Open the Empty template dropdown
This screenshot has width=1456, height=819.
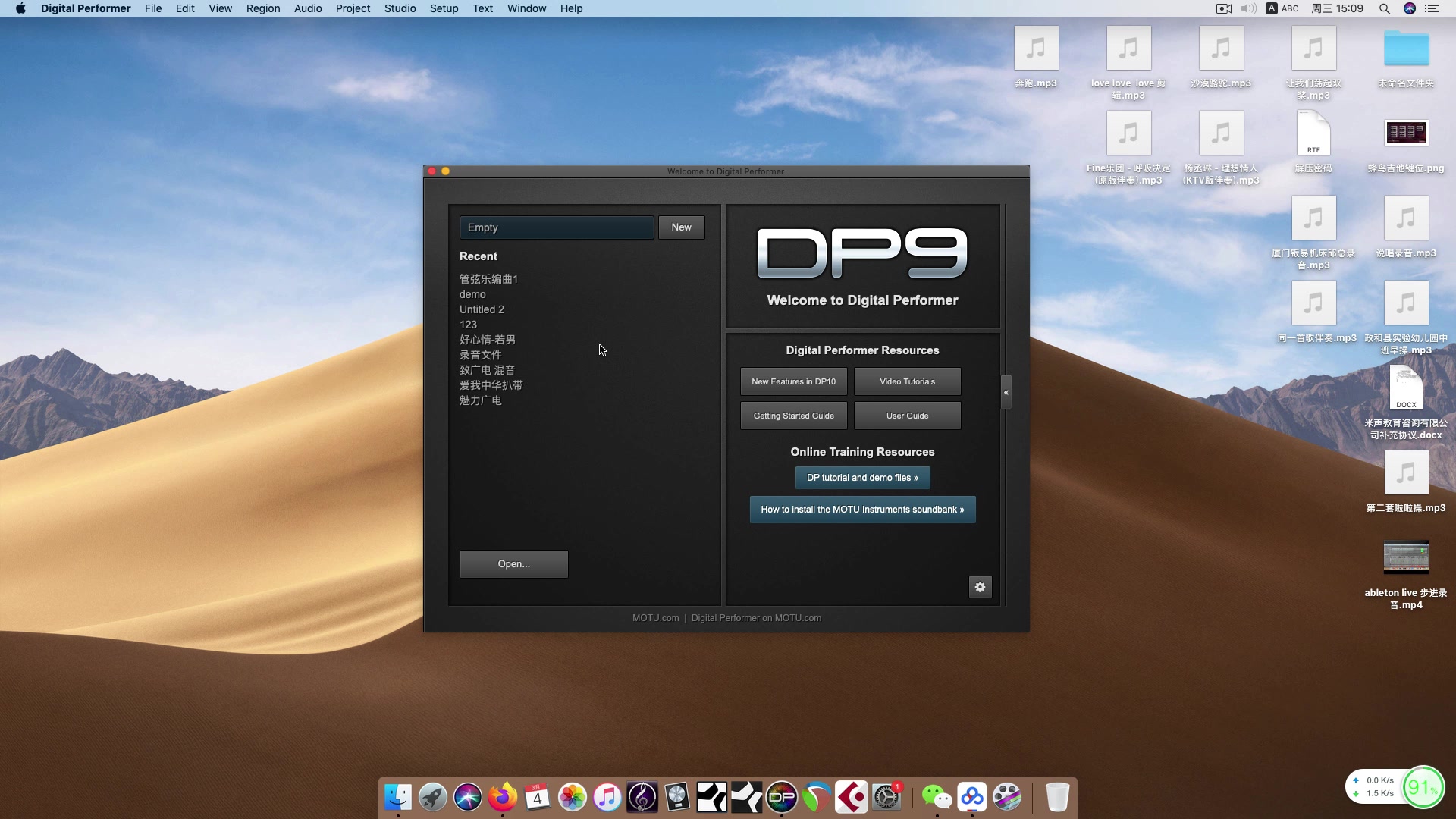557,227
